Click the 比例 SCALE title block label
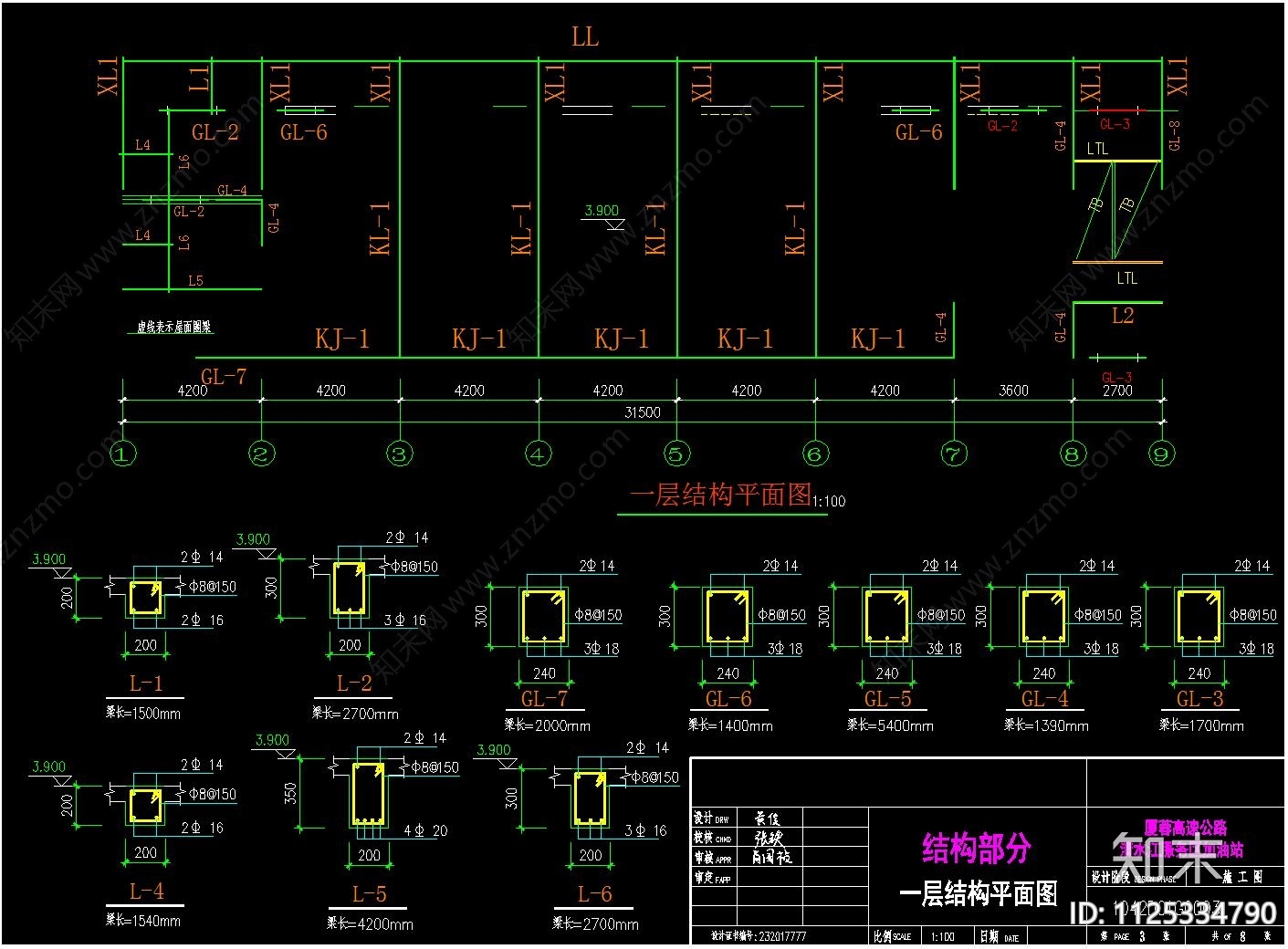The height and width of the screenshot is (949, 1288). 893,936
